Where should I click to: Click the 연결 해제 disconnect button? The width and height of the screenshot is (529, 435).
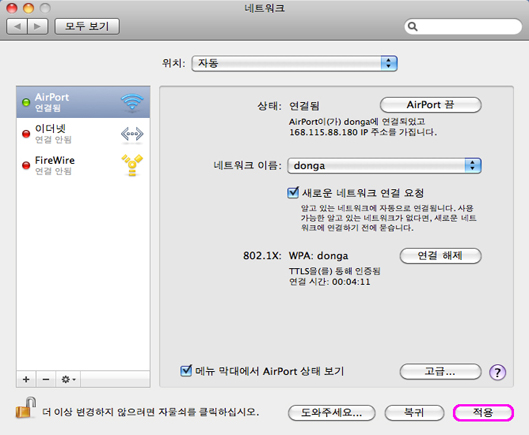(440, 256)
